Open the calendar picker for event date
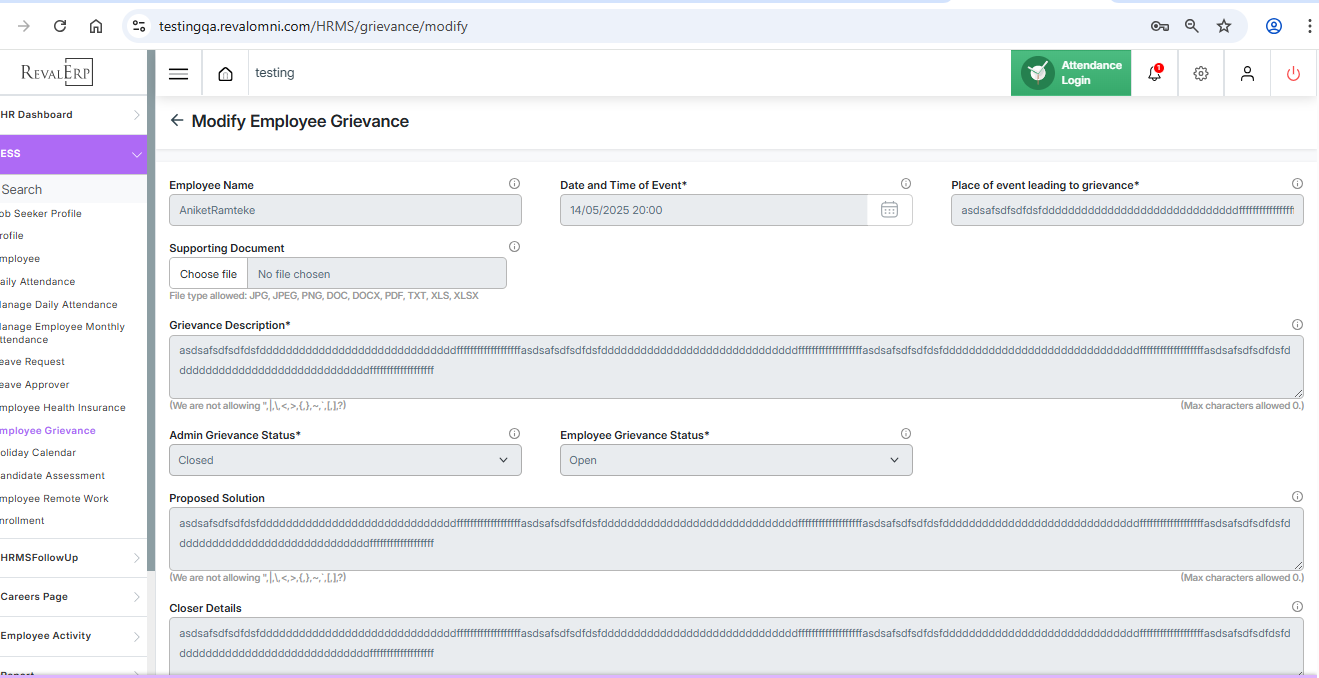This screenshot has height=678, width=1319. coord(889,210)
